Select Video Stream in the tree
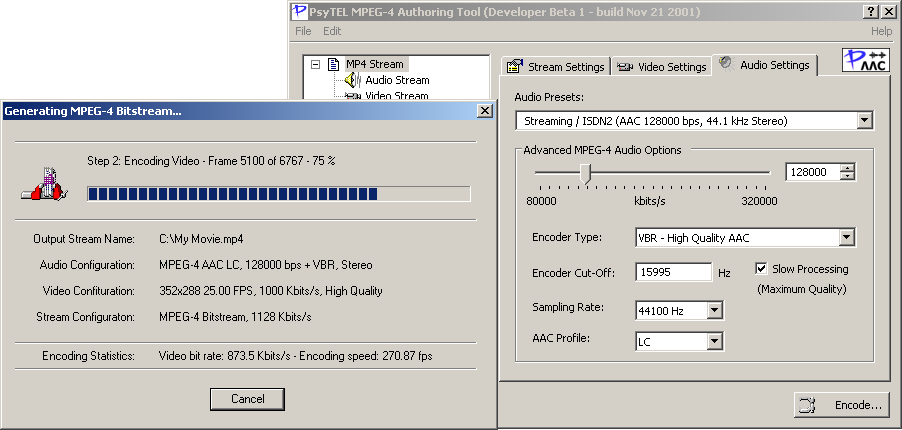902x430 pixels. point(397,96)
